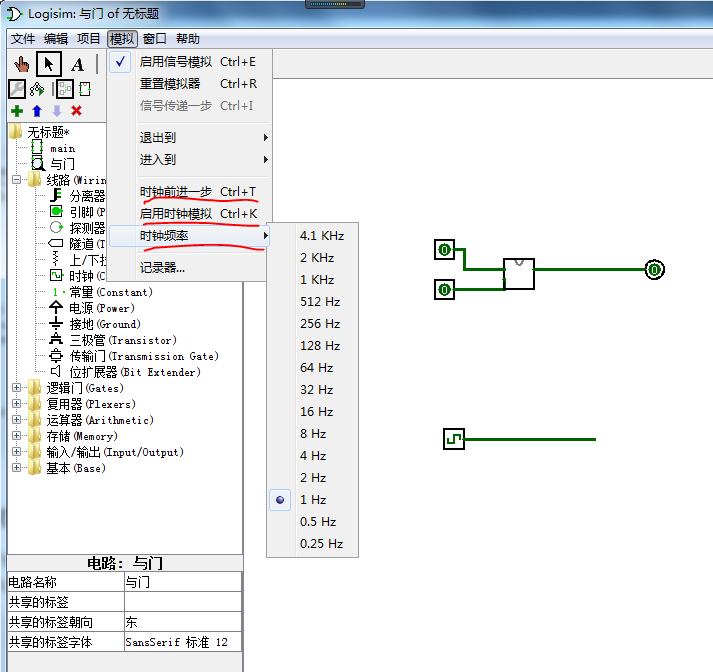The height and width of the screenshot is (672, 713).
Task: Select the 时钟 clock component
Action: (77, 276)
